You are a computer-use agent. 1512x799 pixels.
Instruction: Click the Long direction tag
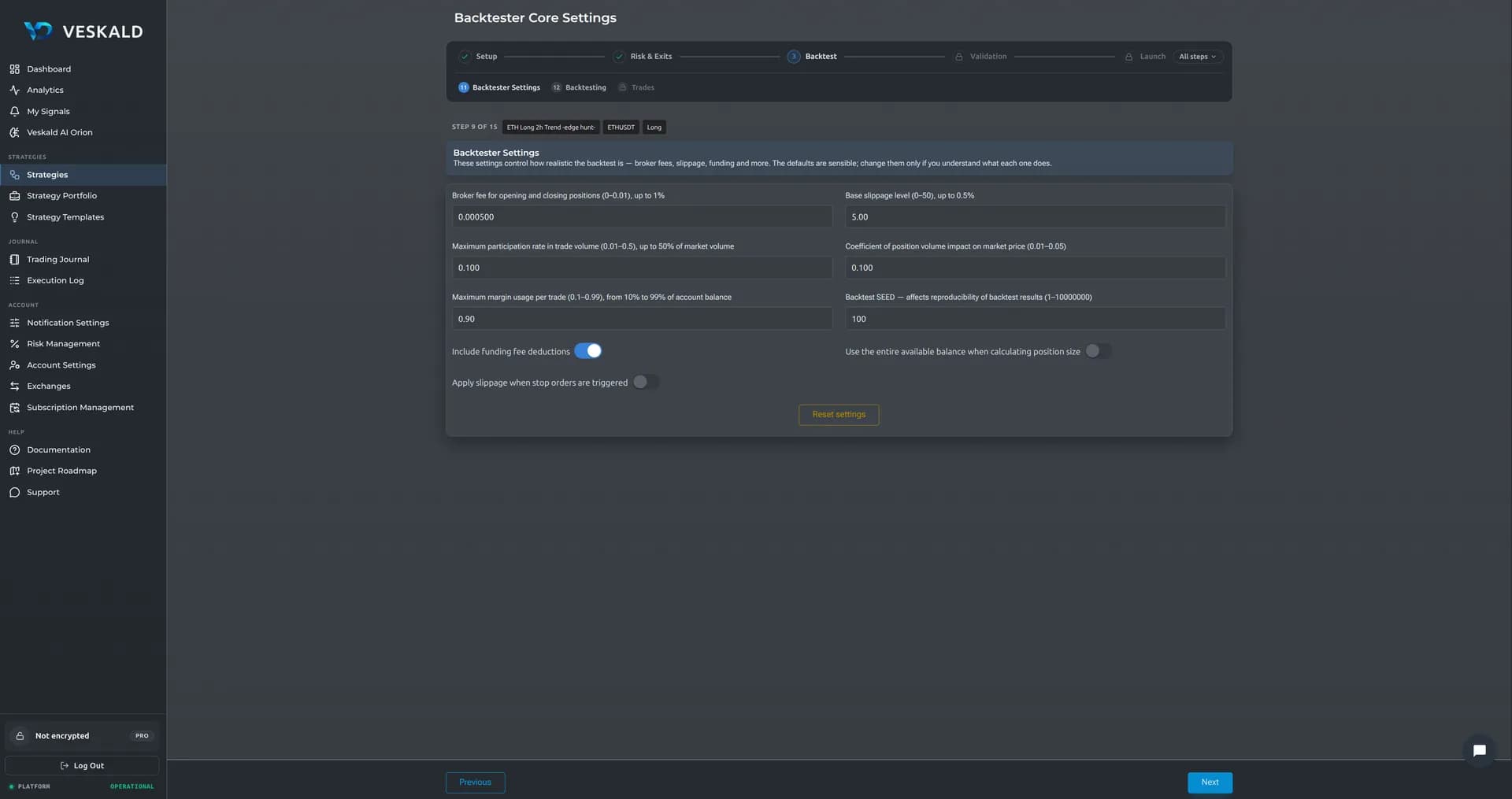(654, 128)
